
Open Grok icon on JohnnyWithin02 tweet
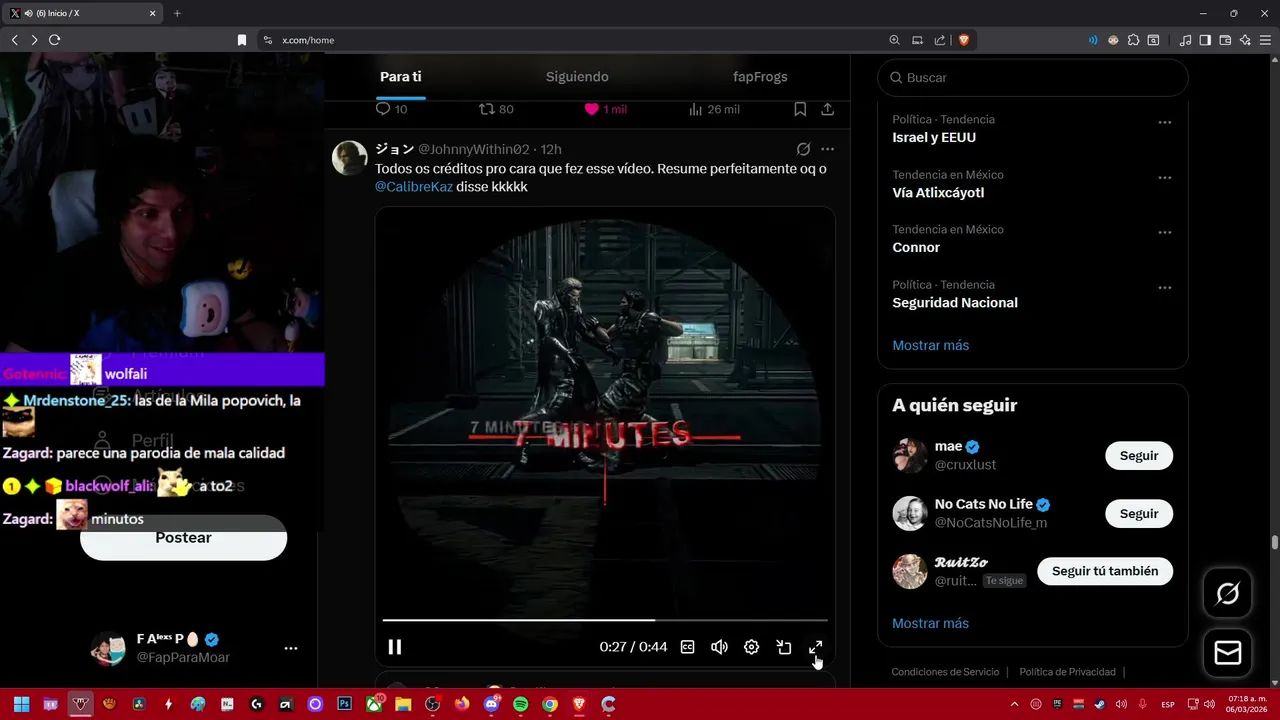(803, 149)
